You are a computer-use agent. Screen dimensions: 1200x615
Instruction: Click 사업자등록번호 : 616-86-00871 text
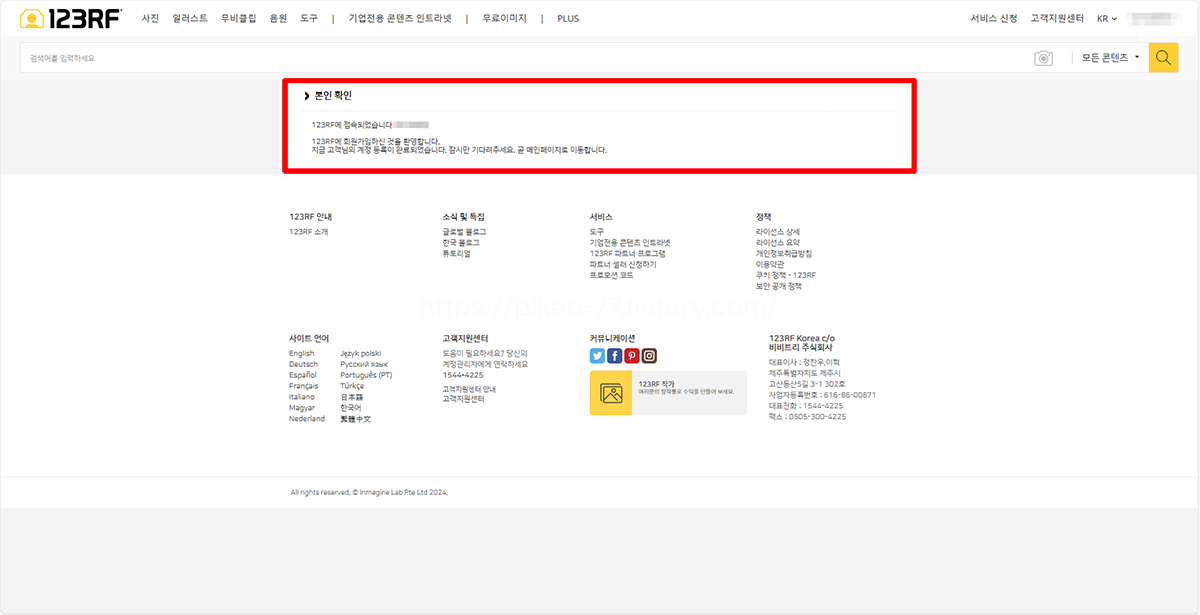point(822,395)
